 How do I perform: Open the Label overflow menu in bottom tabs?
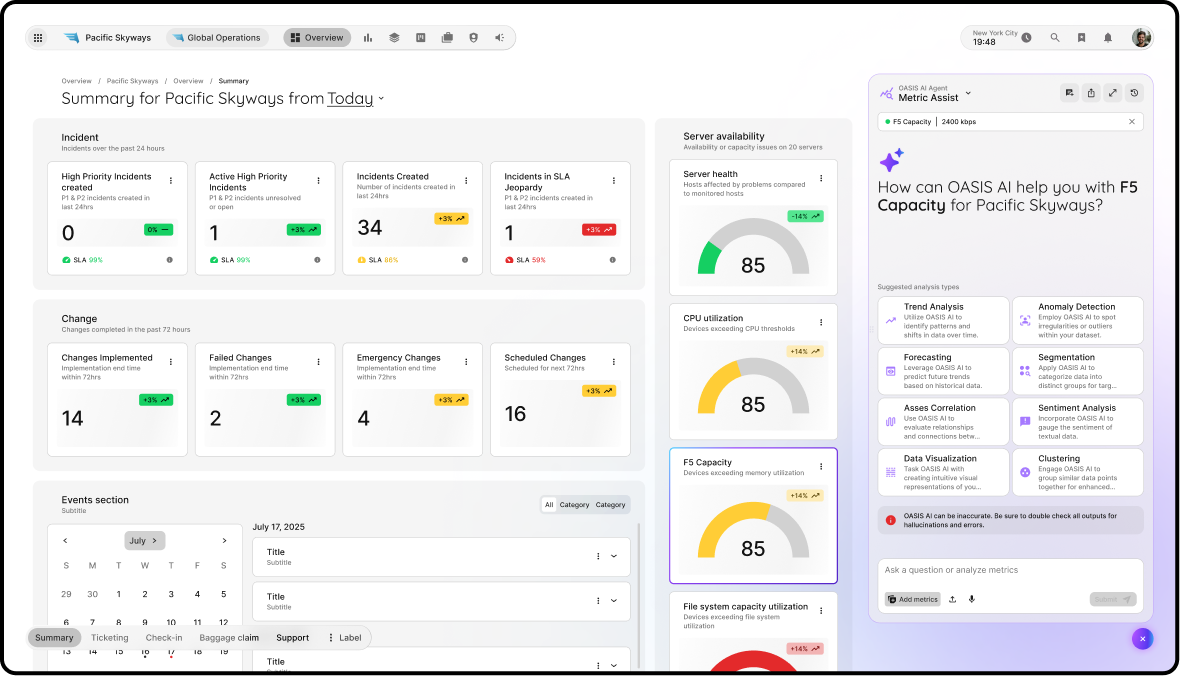click(345, 638)
